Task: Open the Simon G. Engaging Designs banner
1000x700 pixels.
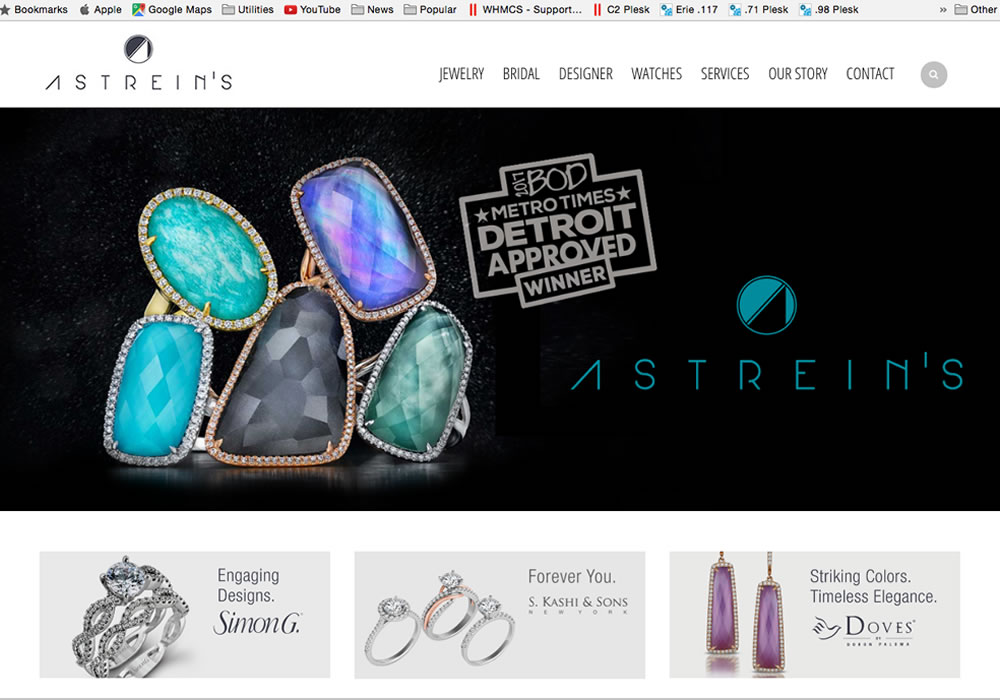Action: click(x=185, y=615)
